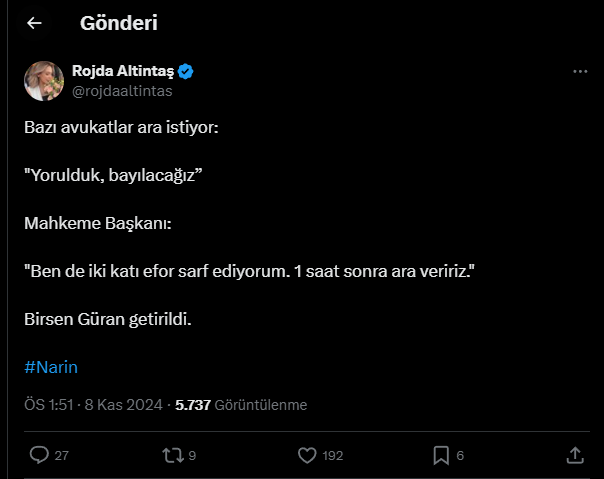Viewport: 604px width, 479px height.
Task: Open the three-dot more options menu
Action: (x=580, y=71)
